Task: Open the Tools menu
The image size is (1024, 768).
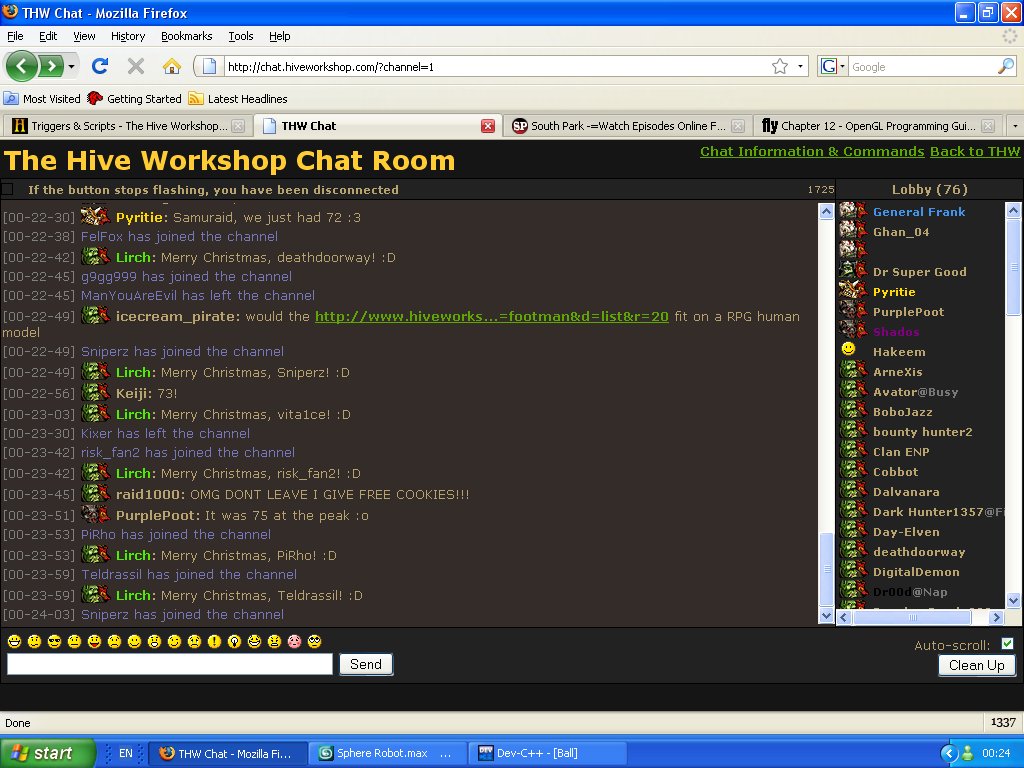Action: click(x=241, y=36)
